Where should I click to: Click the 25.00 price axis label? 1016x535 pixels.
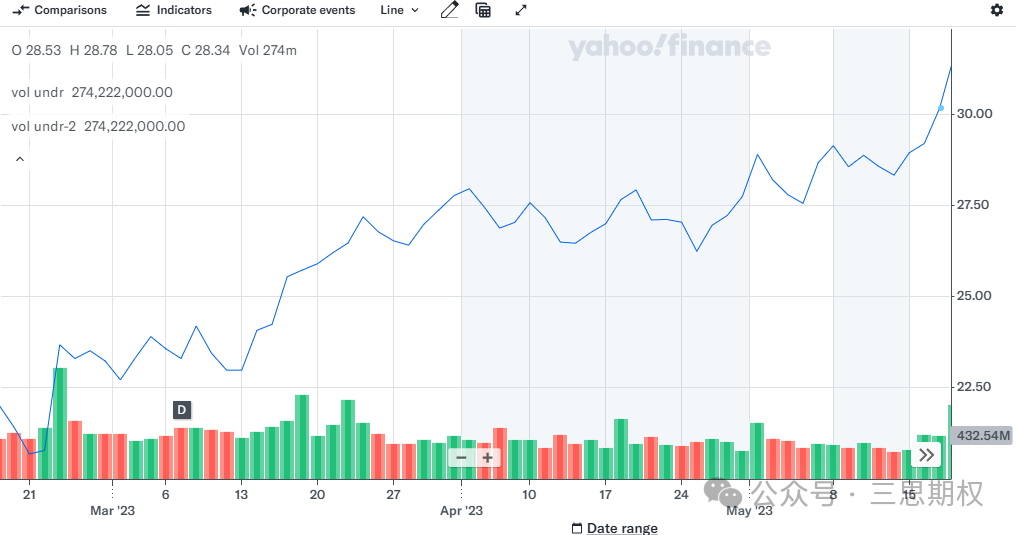[975, 296]
